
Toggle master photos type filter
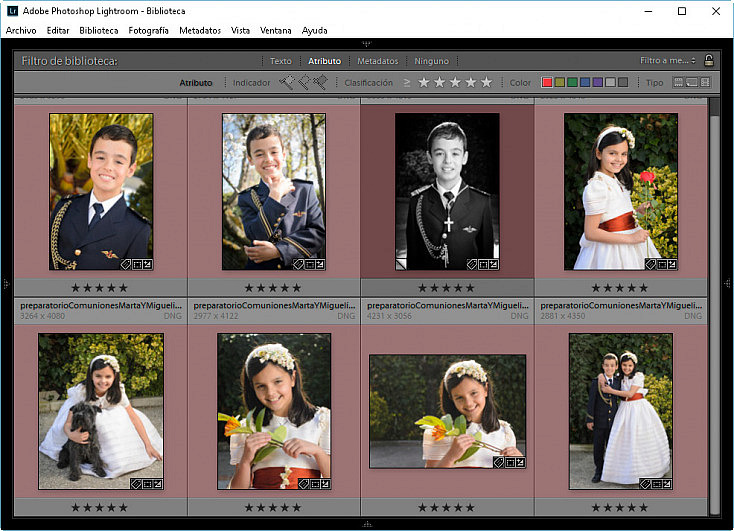tap(678, 82)
